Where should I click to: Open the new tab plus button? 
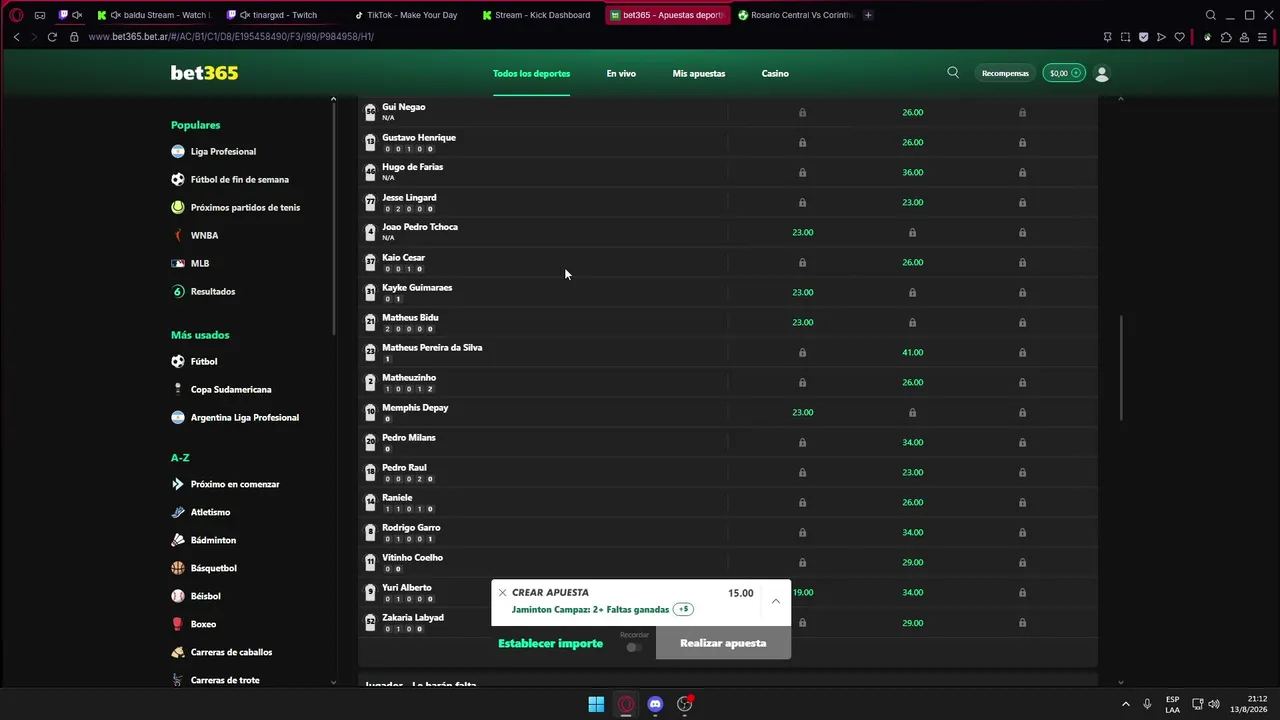[x=868, y=15]
